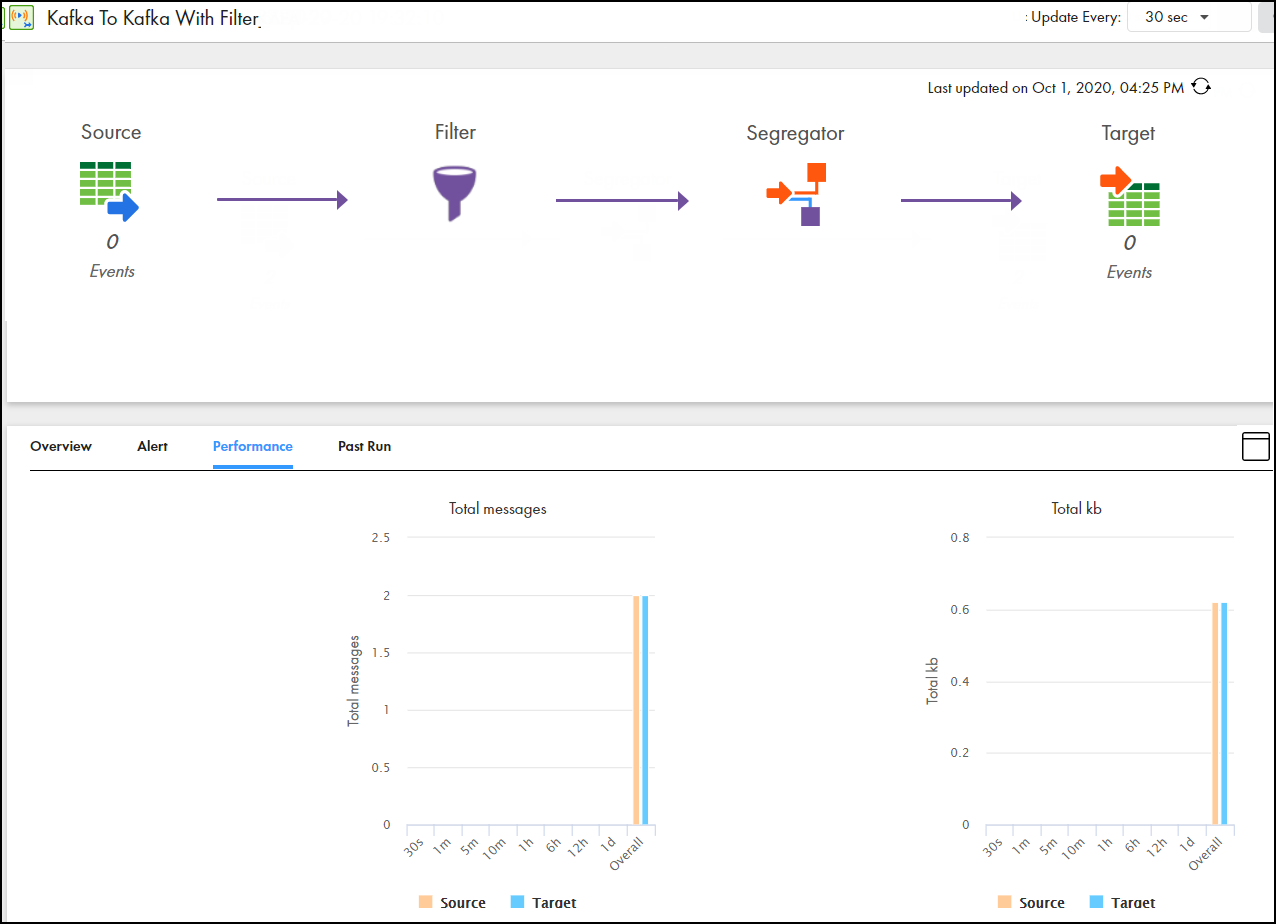Image resolution: width=1276 pixels, height=924 pixels.
Task: Select the Target Kafka table icon
Action: [1130, 197]
